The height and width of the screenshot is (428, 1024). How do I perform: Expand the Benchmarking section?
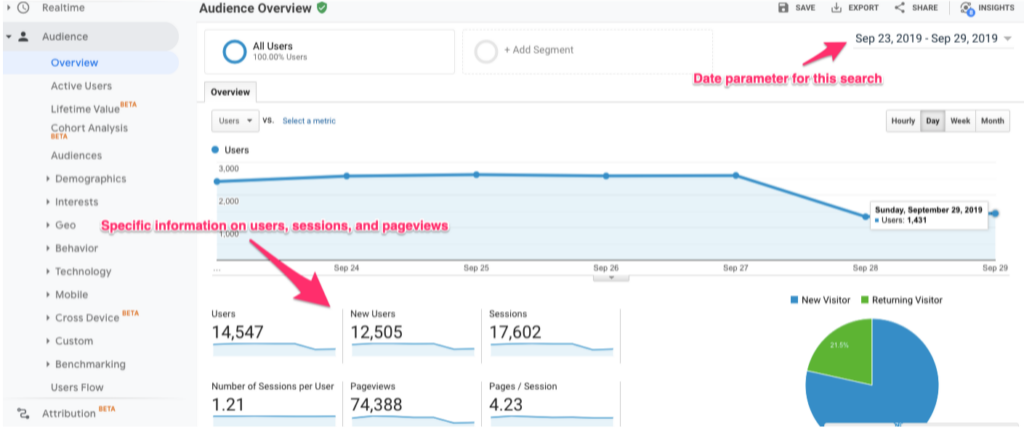tap(48, 364)
